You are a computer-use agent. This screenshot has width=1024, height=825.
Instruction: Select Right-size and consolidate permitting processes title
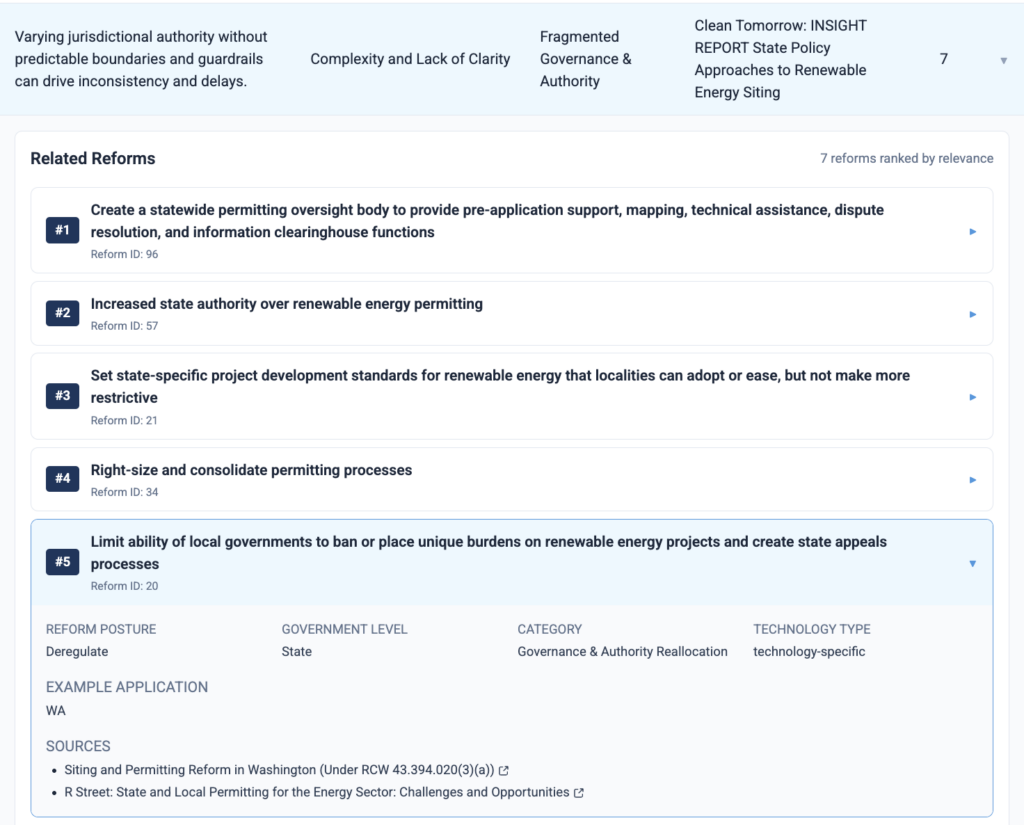[x=251, y=470]
